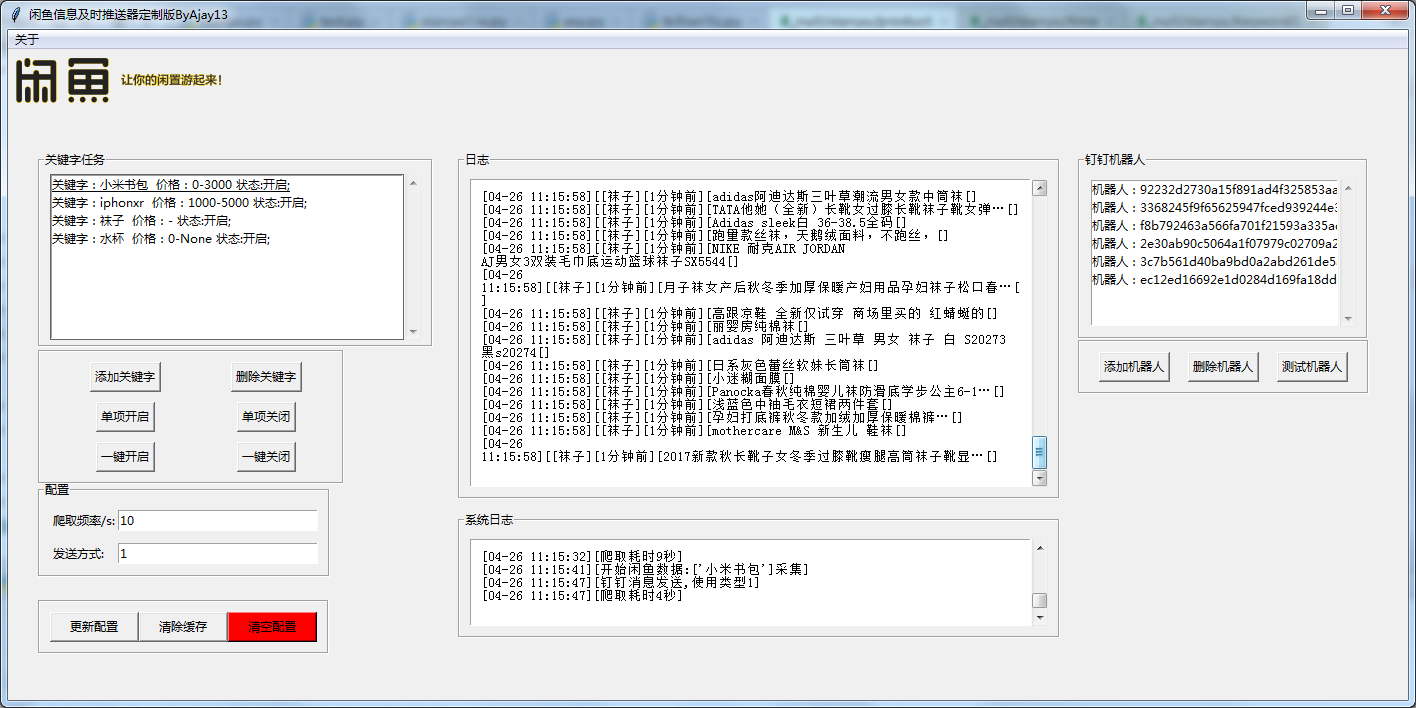Select keyword task 袜子 row
Screen dimensions: 1416x708
[227, 221]
